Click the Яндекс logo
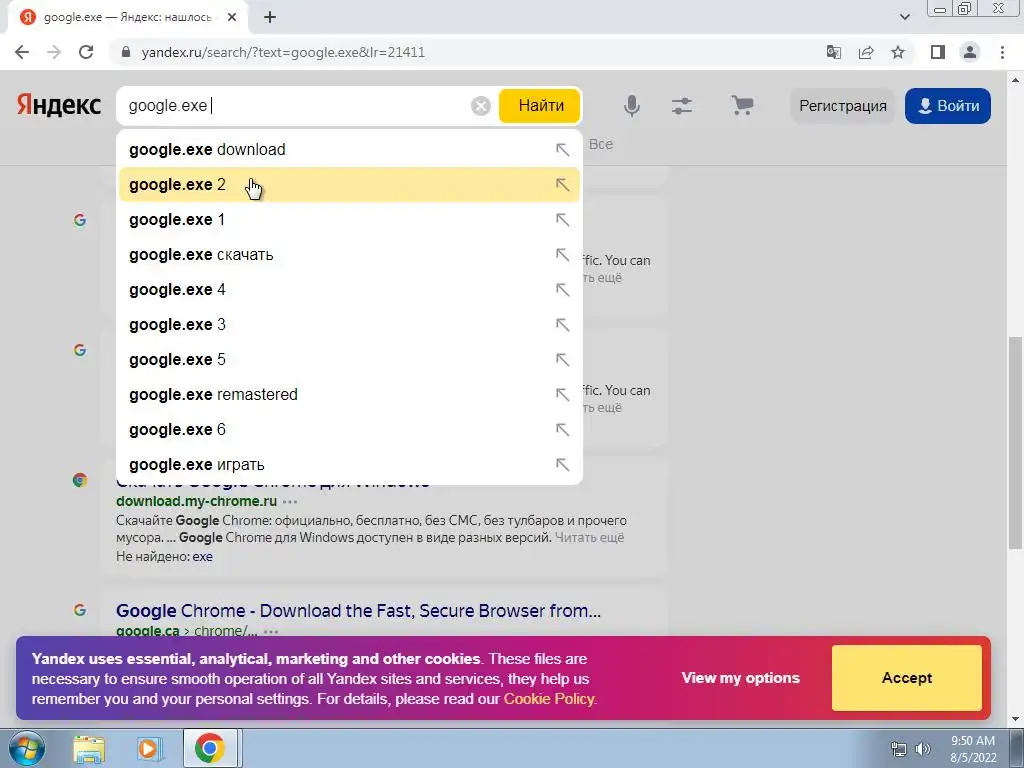1024x768 pixels. coord(59,105)
